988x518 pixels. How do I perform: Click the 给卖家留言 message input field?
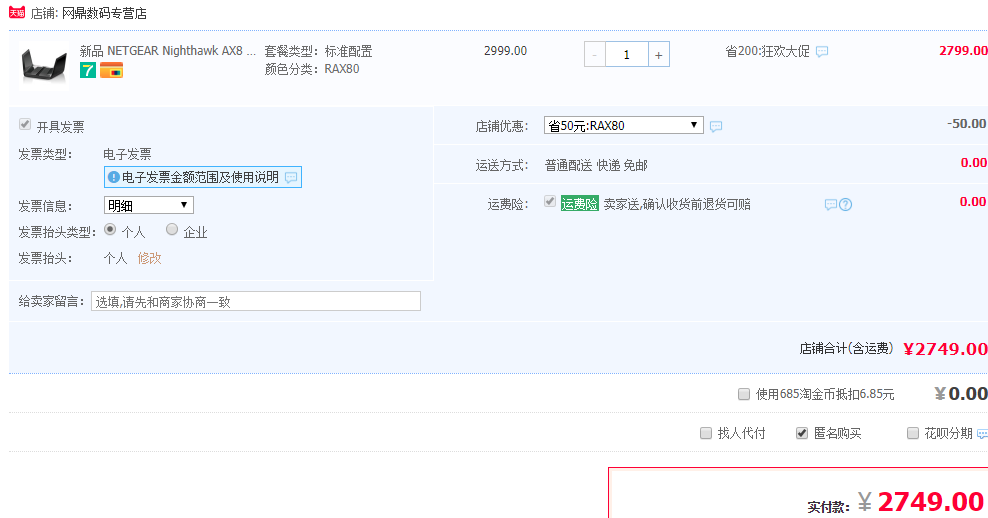(256, 301)
